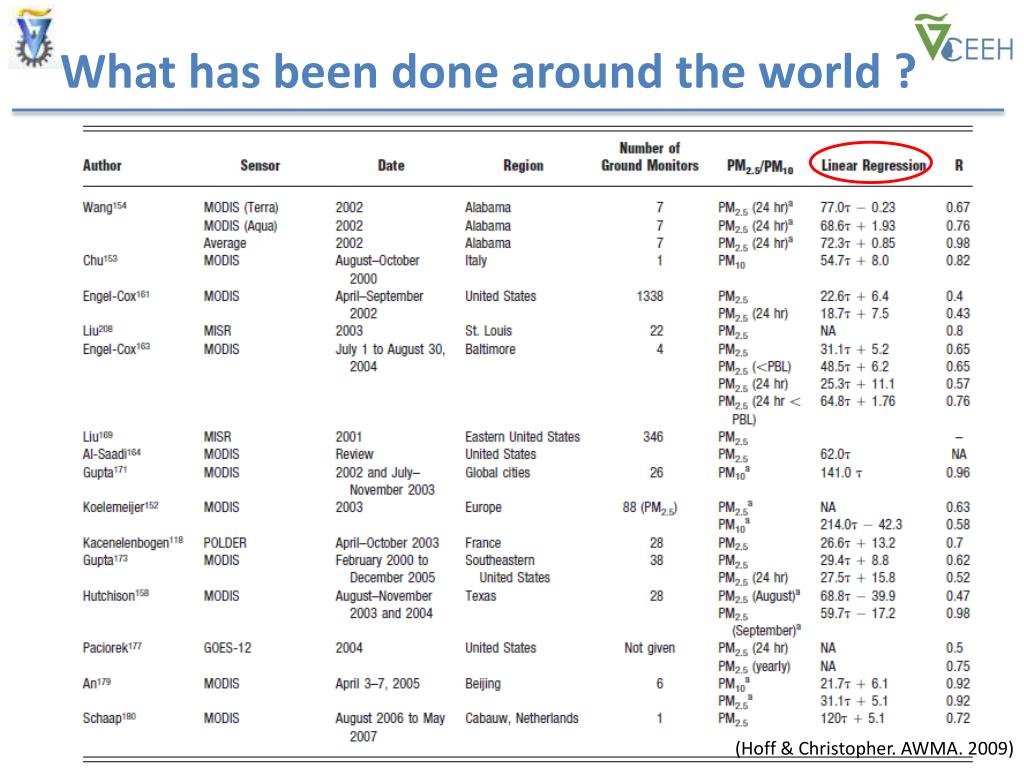Click date 'April 3–7, 2005'

377,684
